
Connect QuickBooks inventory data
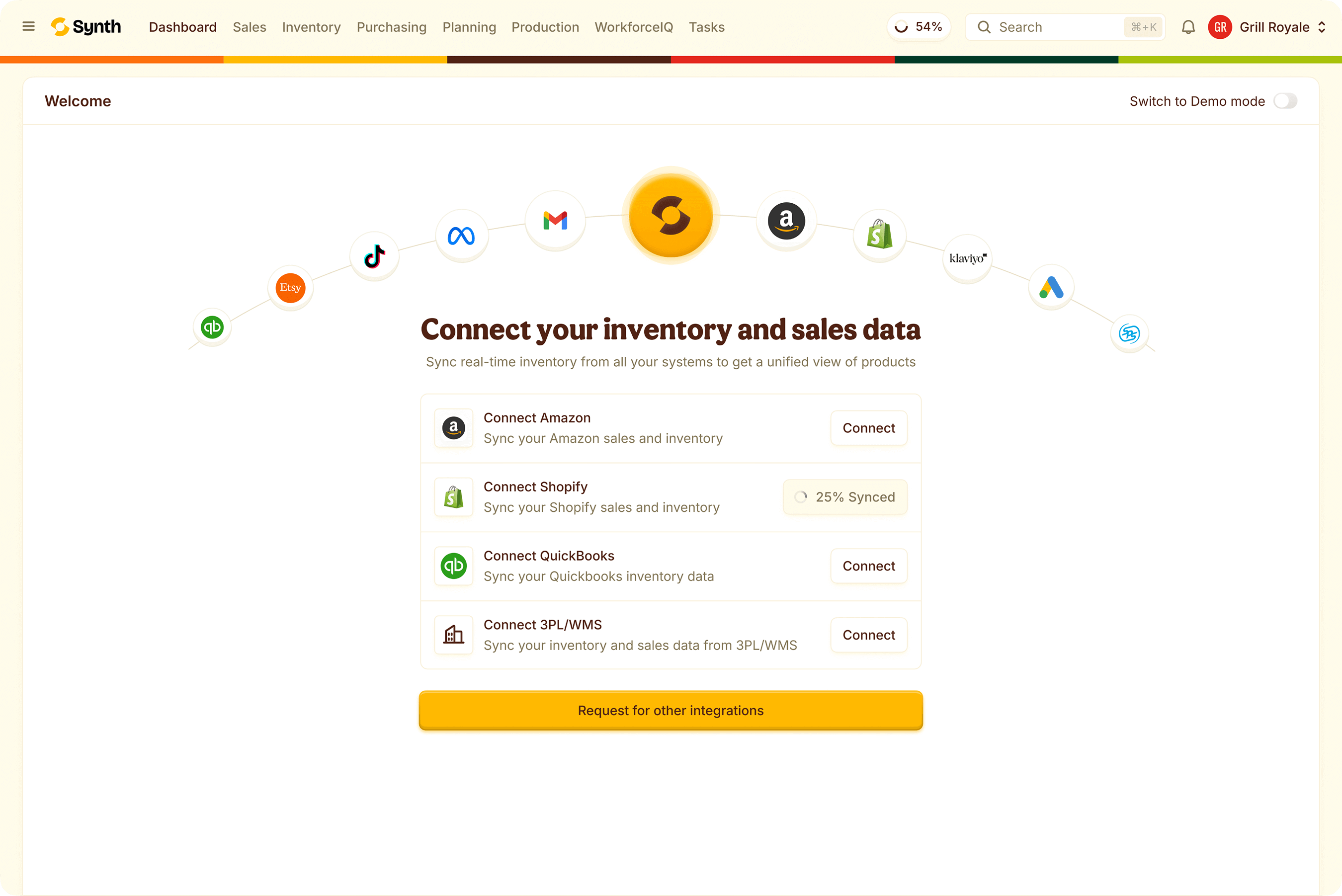coord(868,566)
